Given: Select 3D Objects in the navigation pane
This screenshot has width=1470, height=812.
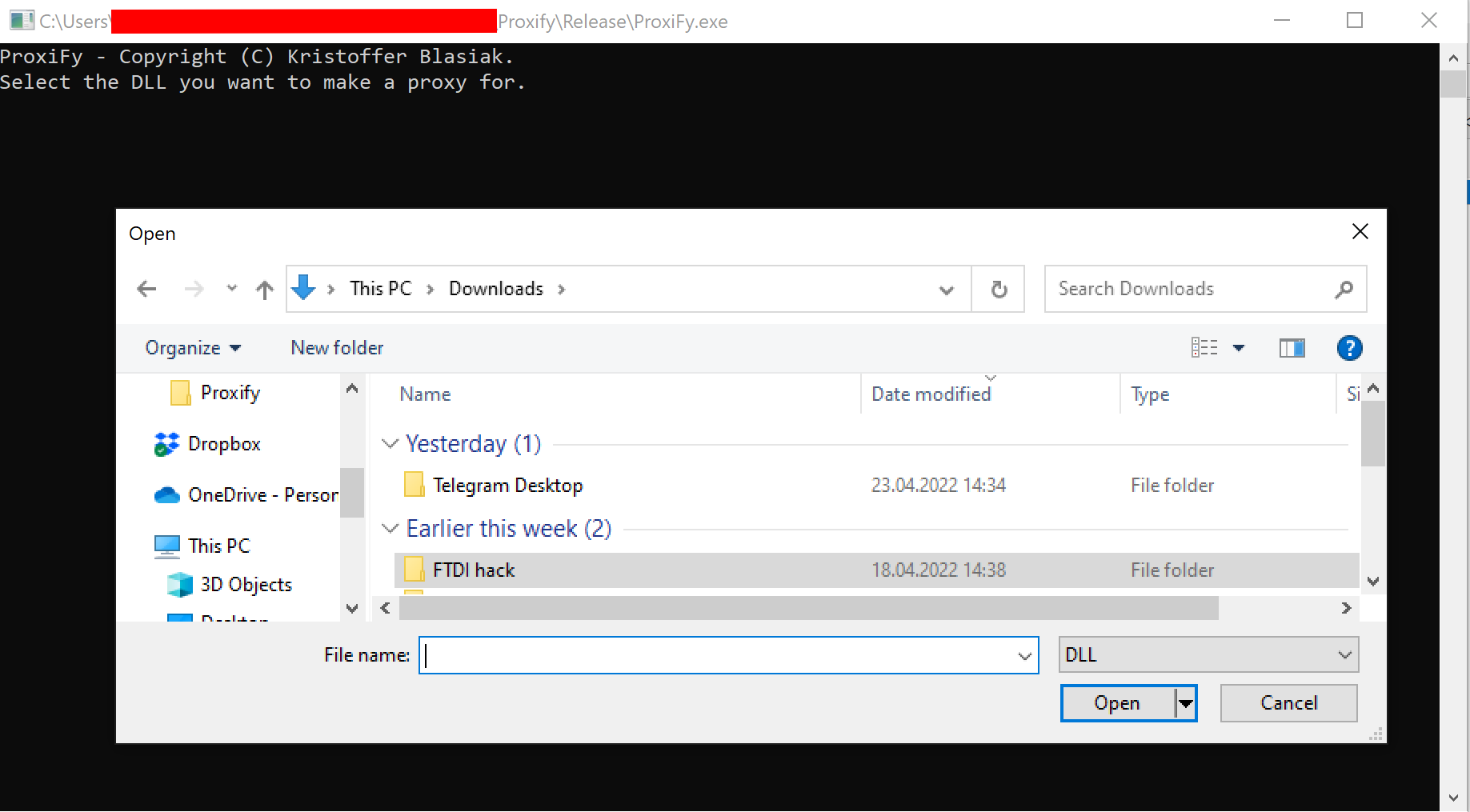Looking at the screenshot, I should [246, 585].
